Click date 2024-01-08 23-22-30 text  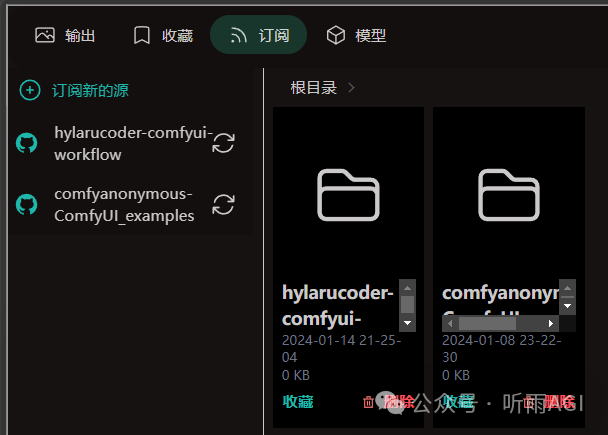(x=501, y=349)
